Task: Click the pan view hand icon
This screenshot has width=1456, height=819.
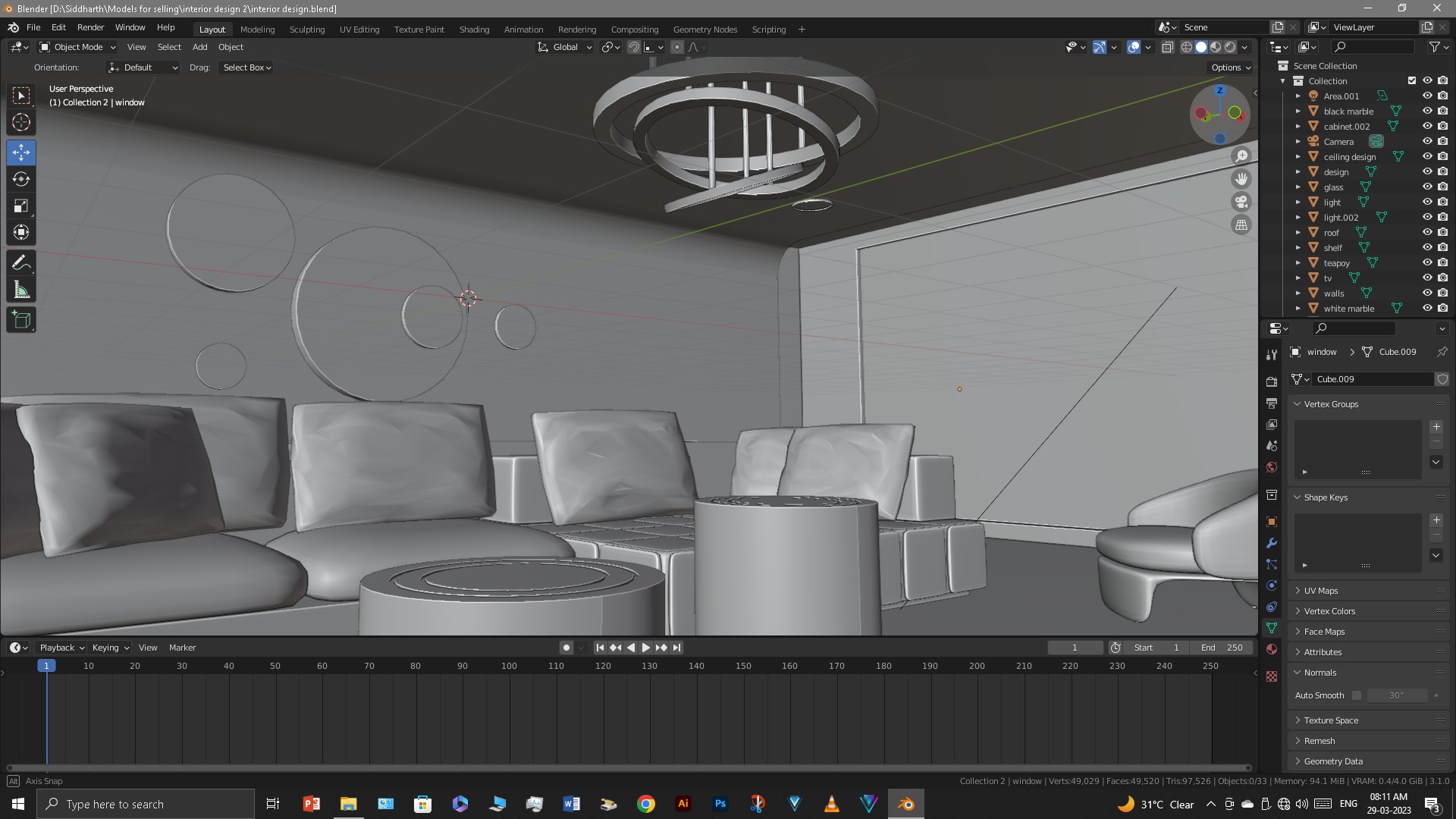Action: [1241, 179]
